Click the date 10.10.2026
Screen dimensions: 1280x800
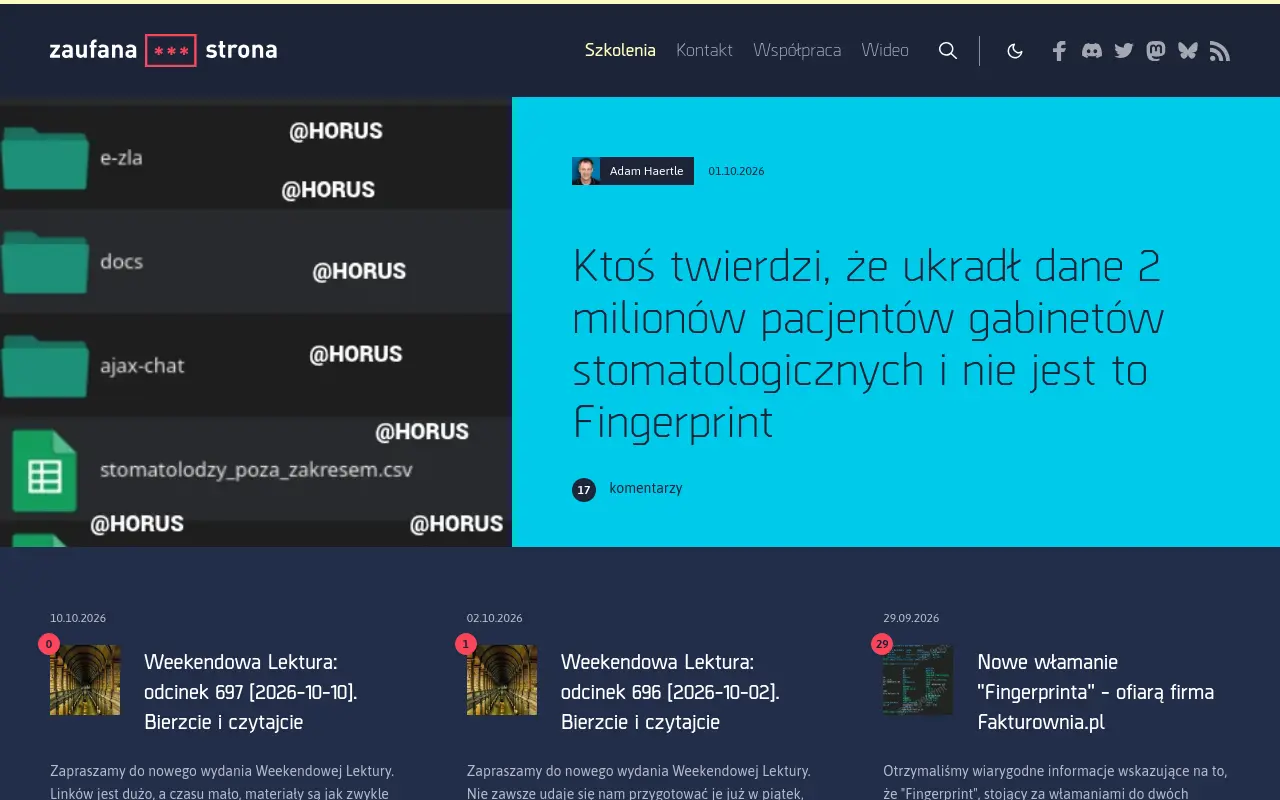point(78,618)
